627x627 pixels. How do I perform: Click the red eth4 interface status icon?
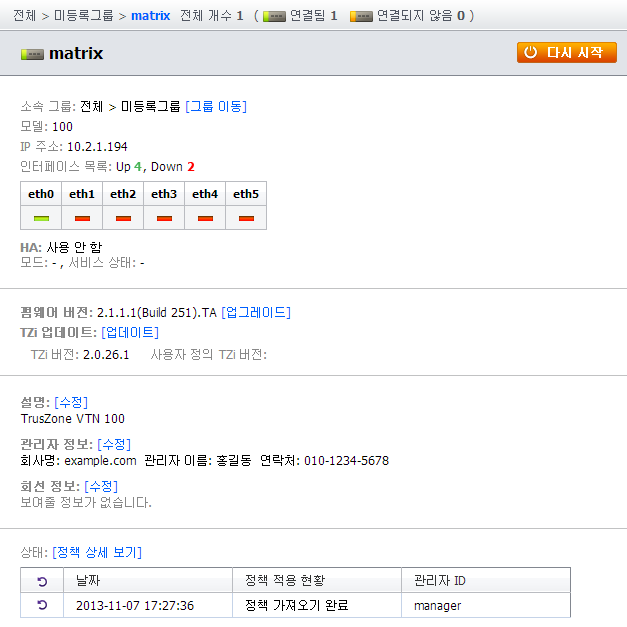205,217
